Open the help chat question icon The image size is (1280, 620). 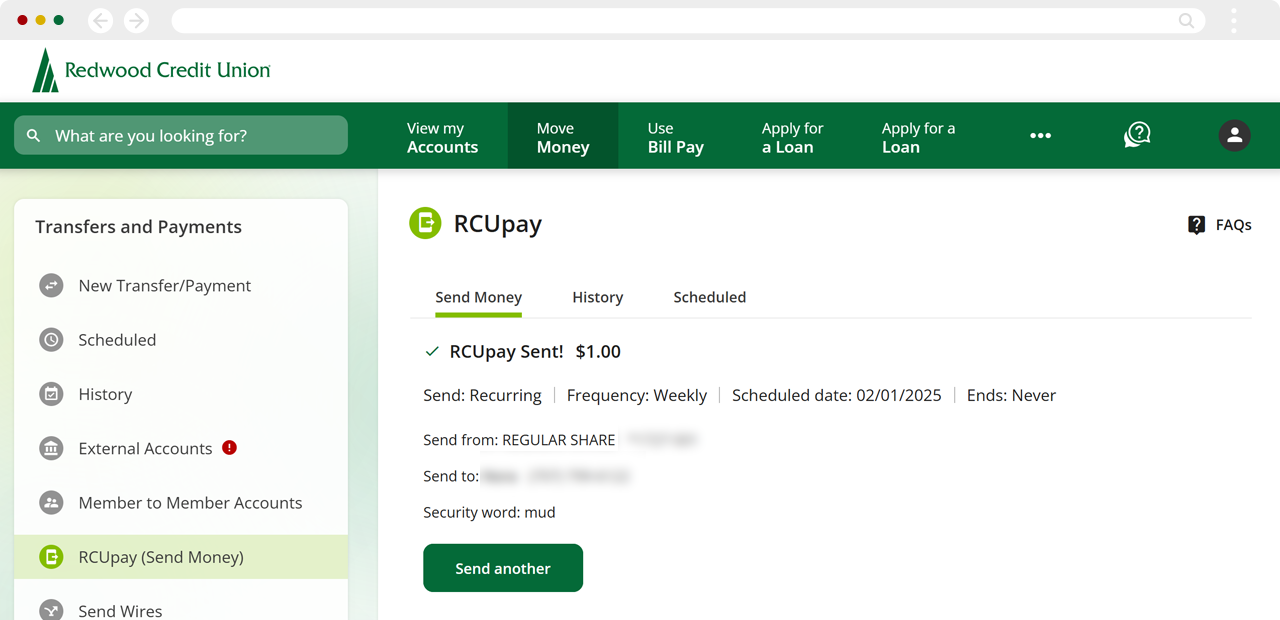[x=1137, y=135]
